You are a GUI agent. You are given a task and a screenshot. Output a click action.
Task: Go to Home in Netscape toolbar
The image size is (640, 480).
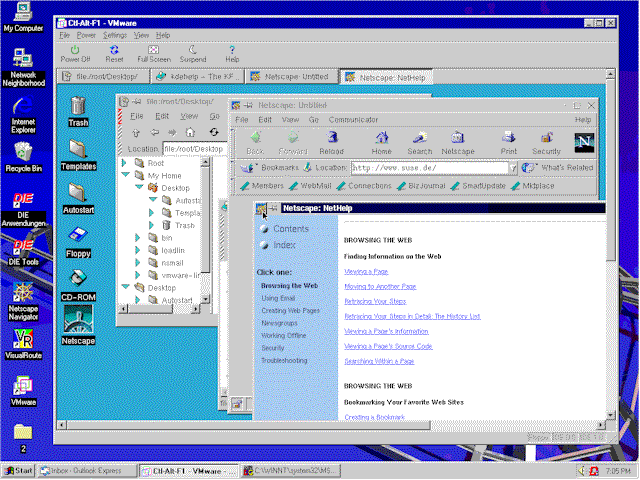tap(382, 143)
